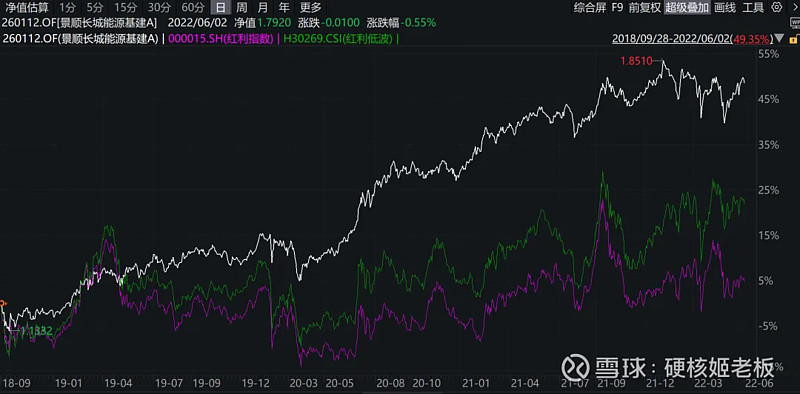Viewport: 800px width, 394px height.
Task: Select the 年 yearly period tab
Action: click(x=284, y=7)
